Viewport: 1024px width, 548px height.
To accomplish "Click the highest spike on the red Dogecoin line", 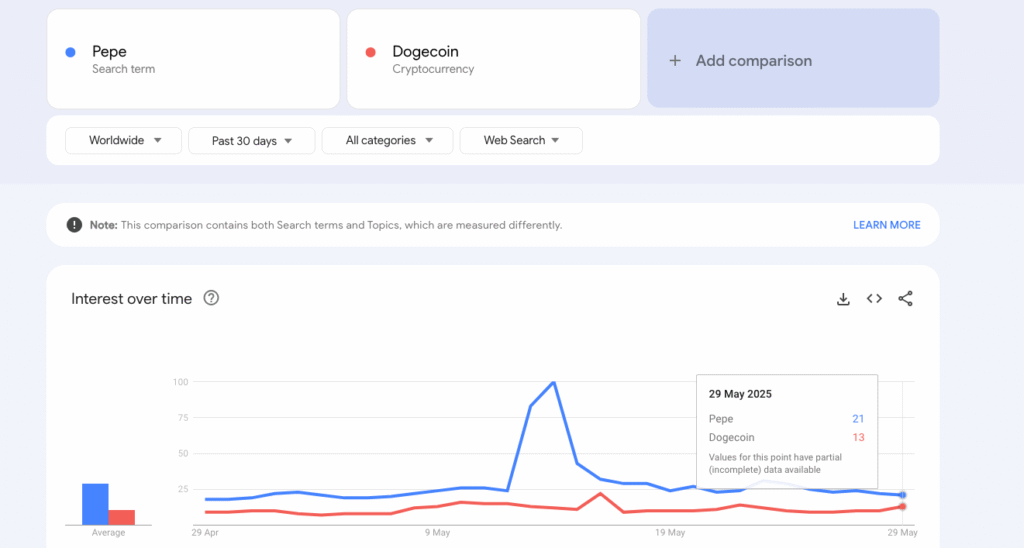I will point(600,494).
